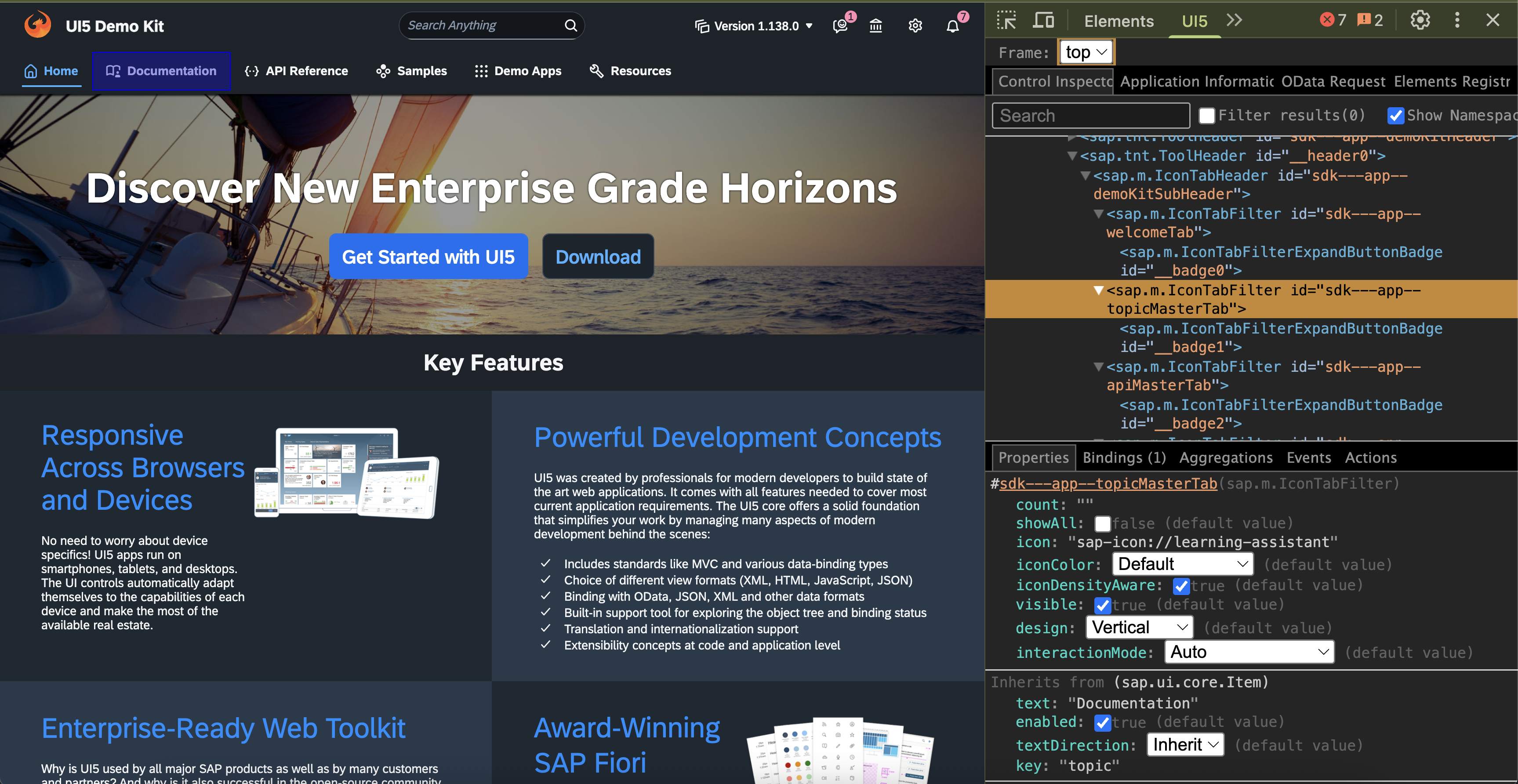Image resolution: width=1518 pixels, height=784 pixels.
Task: Enable the Filter results checkbox
Action: 1207,116
